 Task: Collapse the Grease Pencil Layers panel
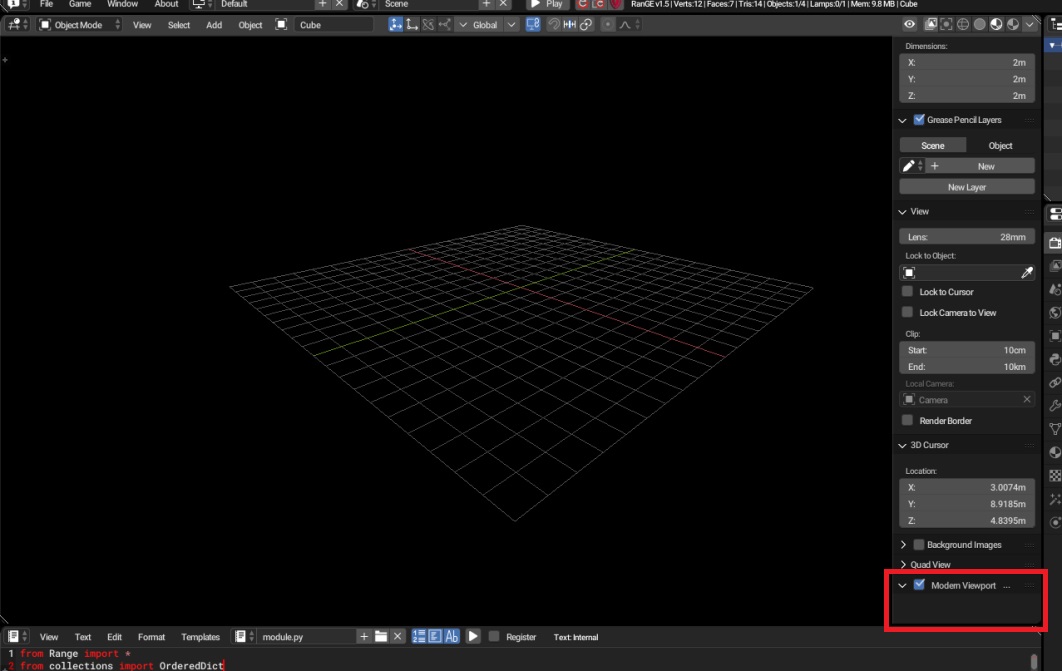click(x=902, y=121)
